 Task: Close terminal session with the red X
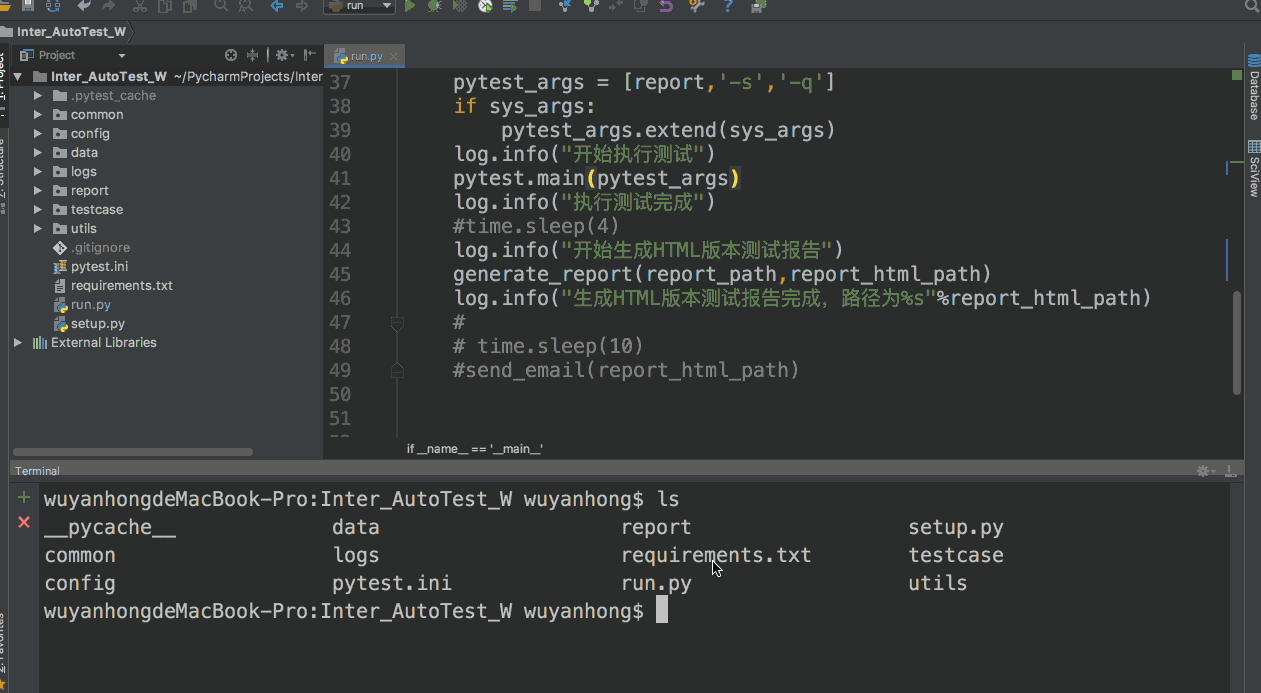(24, 522)
